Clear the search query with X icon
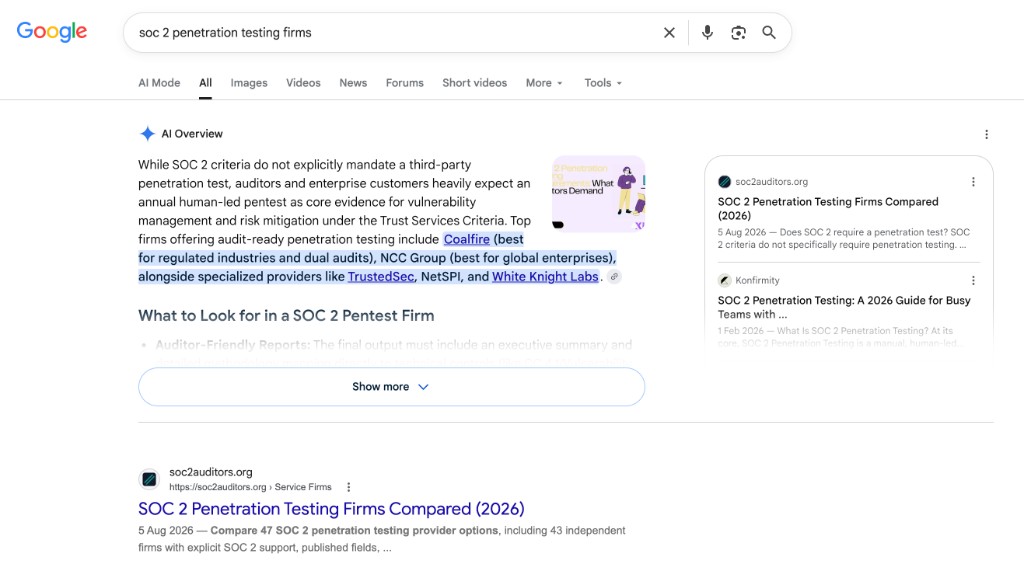This screenshot has height=578, width=1024. point(669,33)
